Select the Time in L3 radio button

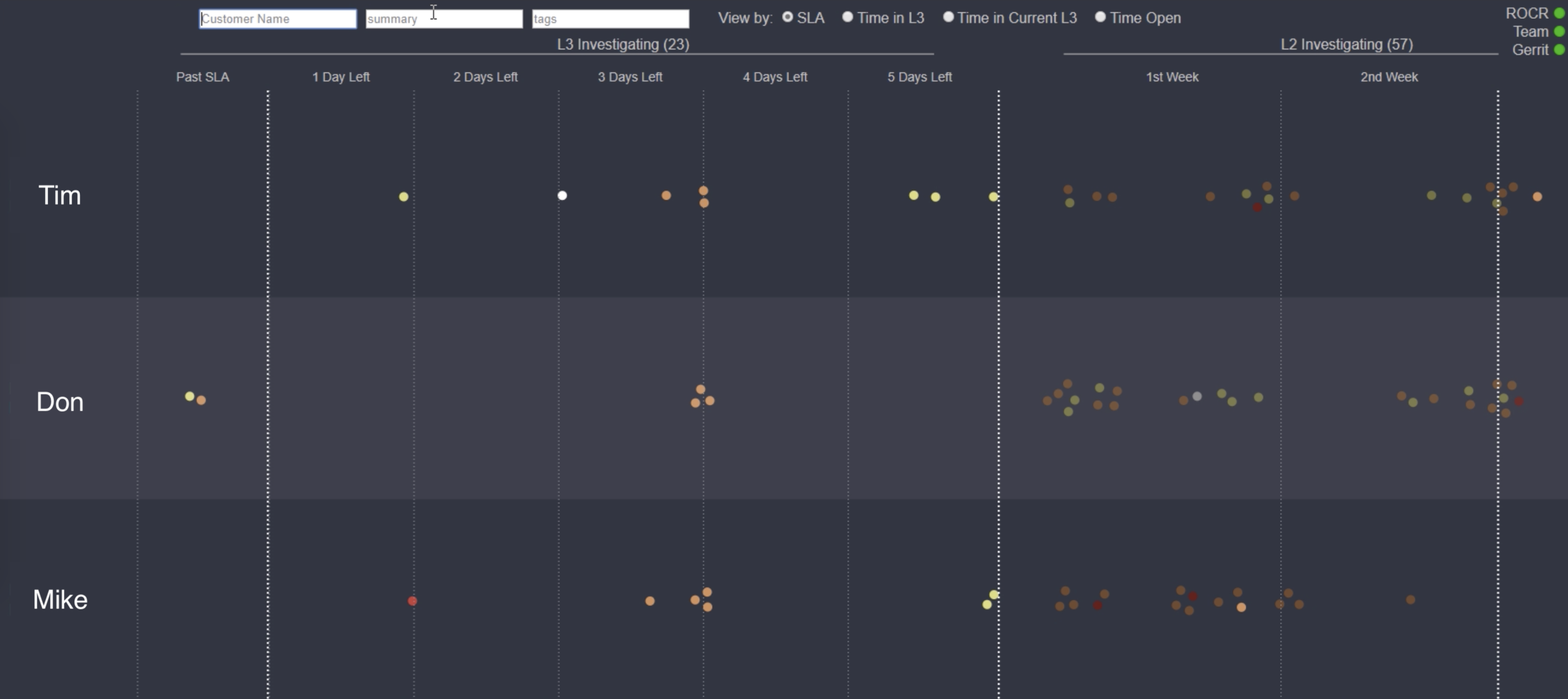pos(847,18)
